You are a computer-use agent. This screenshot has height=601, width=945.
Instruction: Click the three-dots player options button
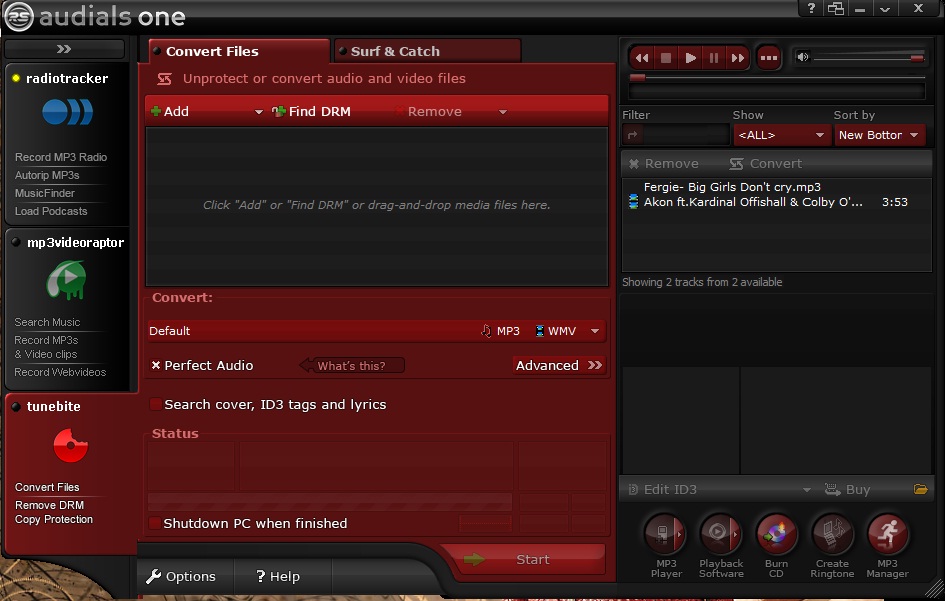coord(768,58)
